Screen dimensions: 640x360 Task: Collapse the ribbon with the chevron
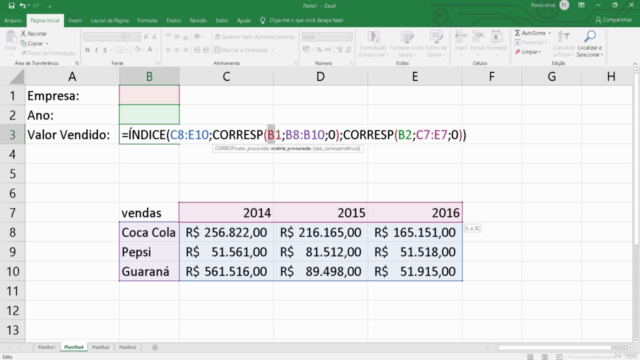(635, 64)
